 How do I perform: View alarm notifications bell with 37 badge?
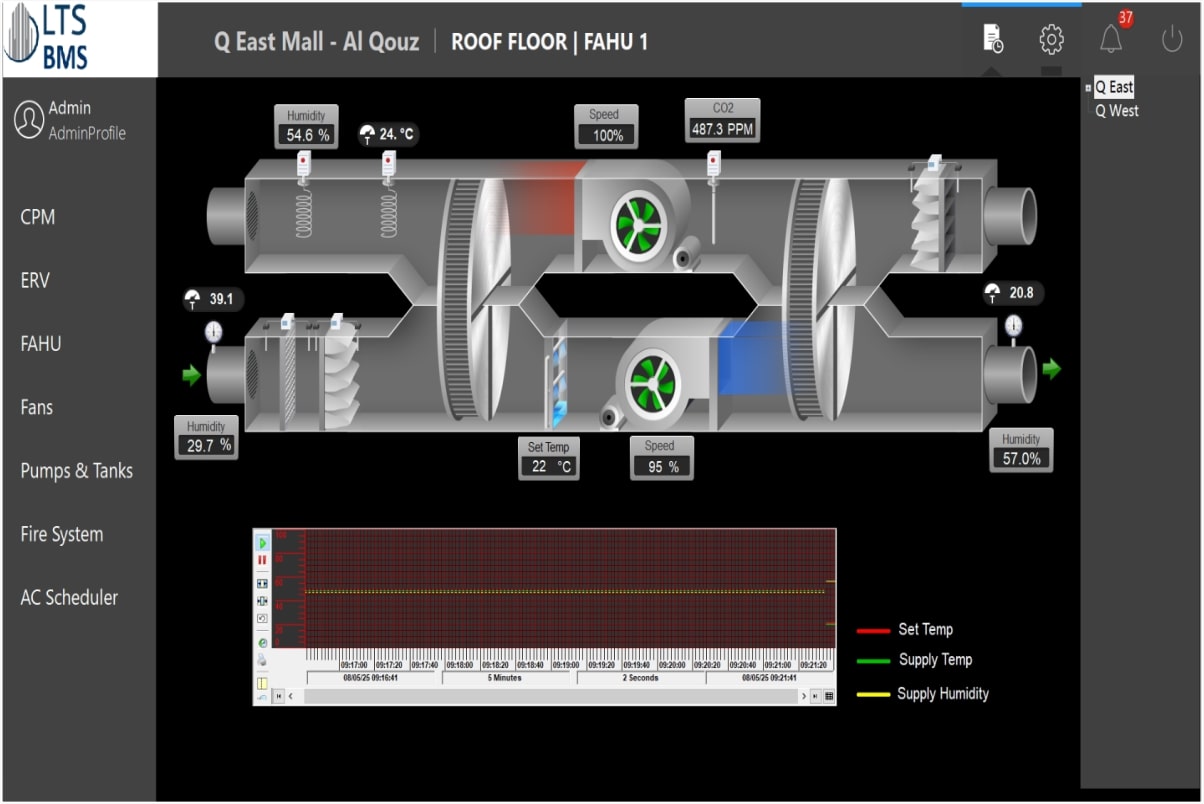pyautogui.click(x=1111, y=39)
